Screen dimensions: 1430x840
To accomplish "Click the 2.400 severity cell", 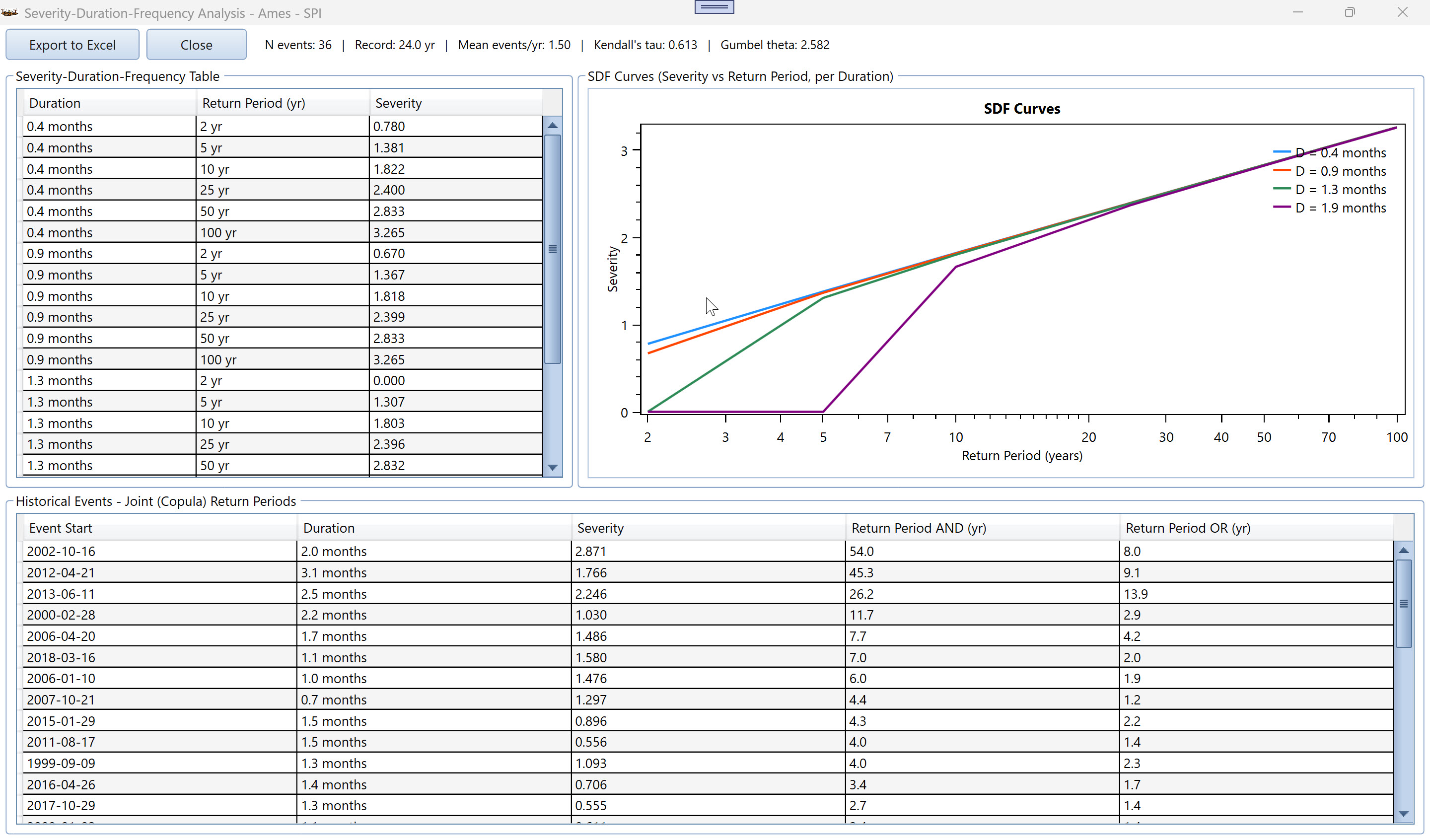I will click(x=456, y=190).
